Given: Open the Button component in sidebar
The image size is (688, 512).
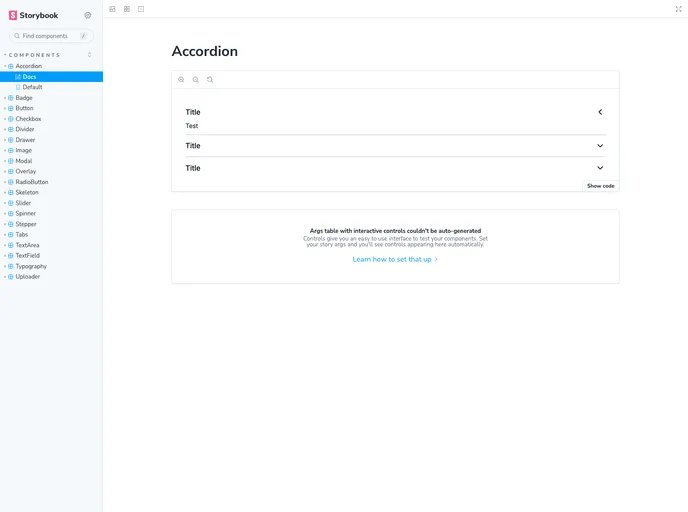Looking at the screenshot, I should pyautogui.click(x=25, y=108).
